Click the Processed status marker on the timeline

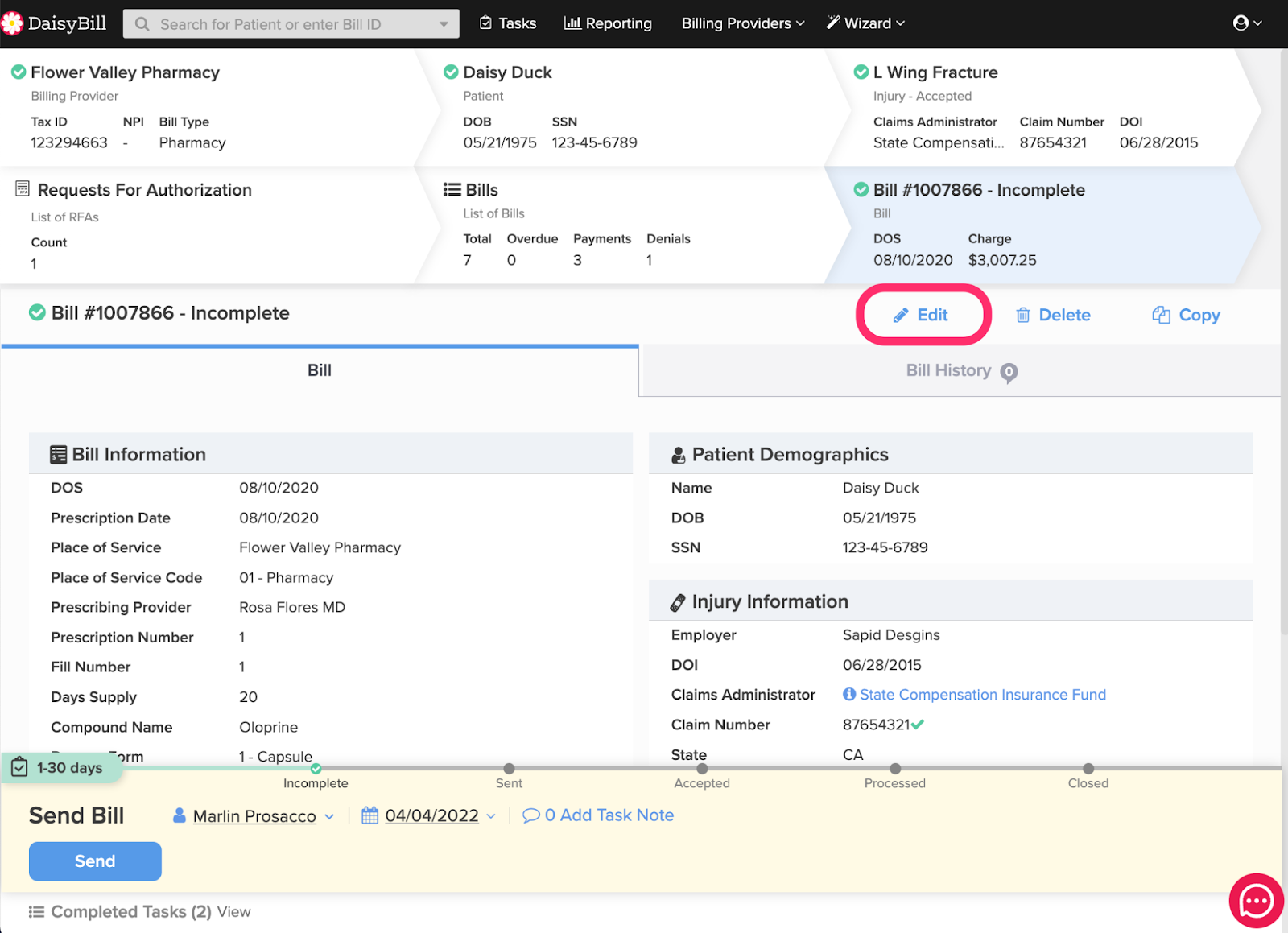coord(895,769)
